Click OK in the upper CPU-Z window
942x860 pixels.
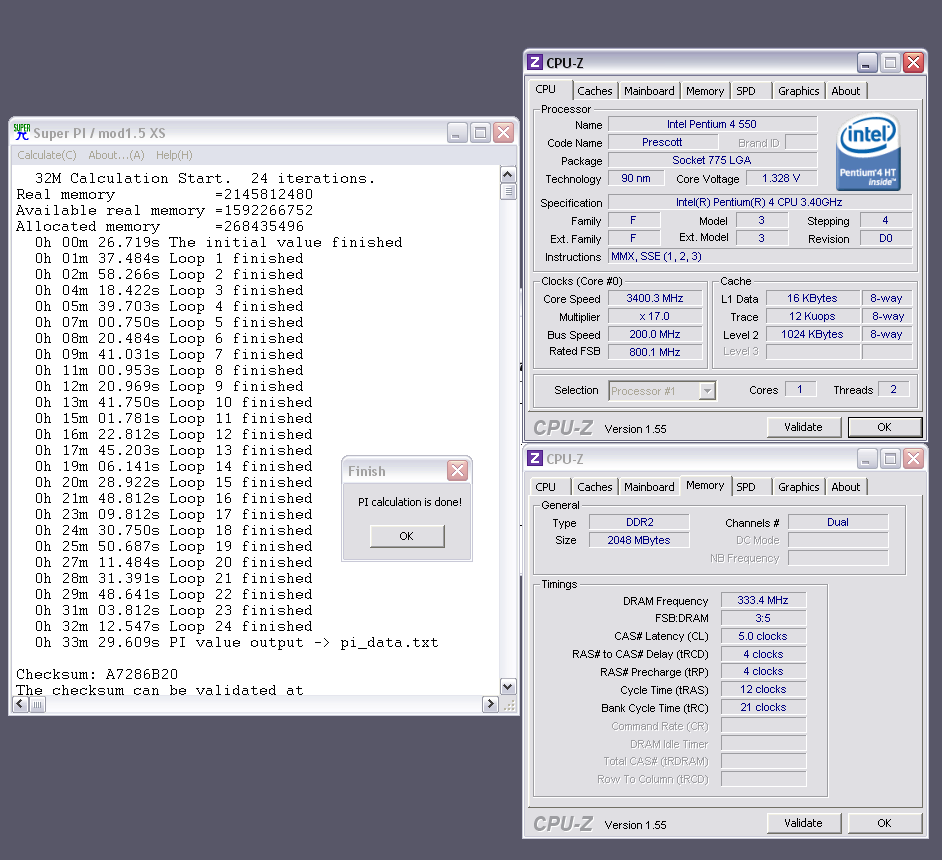tap(884, 427)
